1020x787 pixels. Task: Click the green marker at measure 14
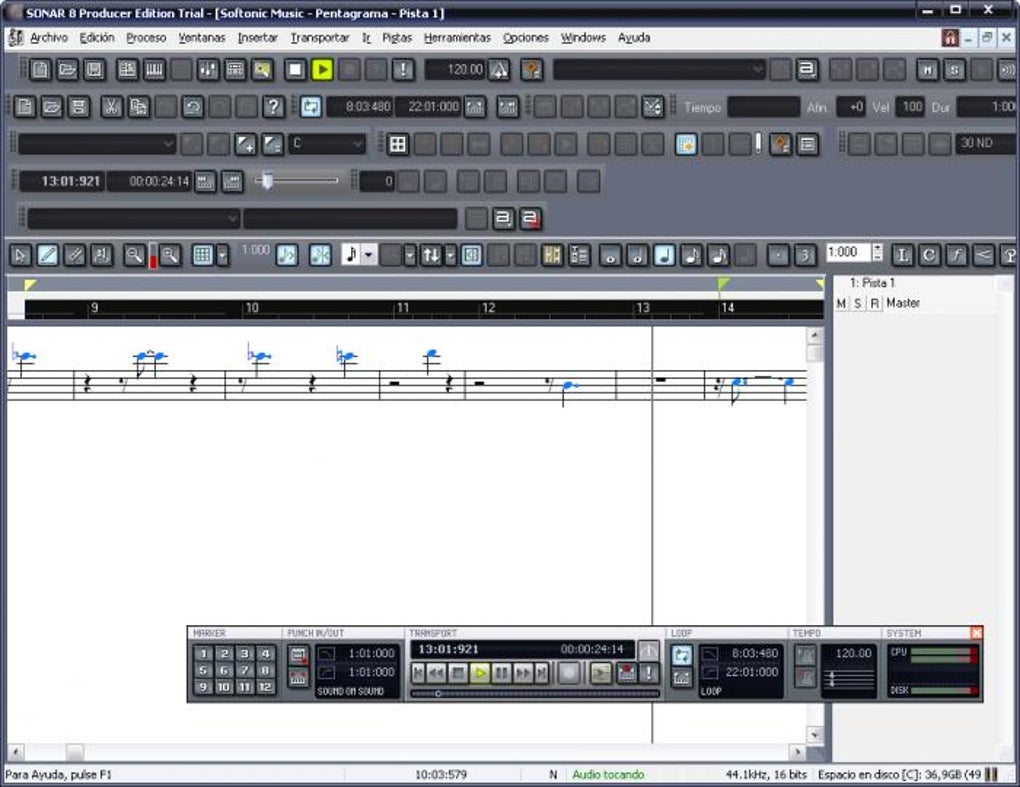(723, 283)
